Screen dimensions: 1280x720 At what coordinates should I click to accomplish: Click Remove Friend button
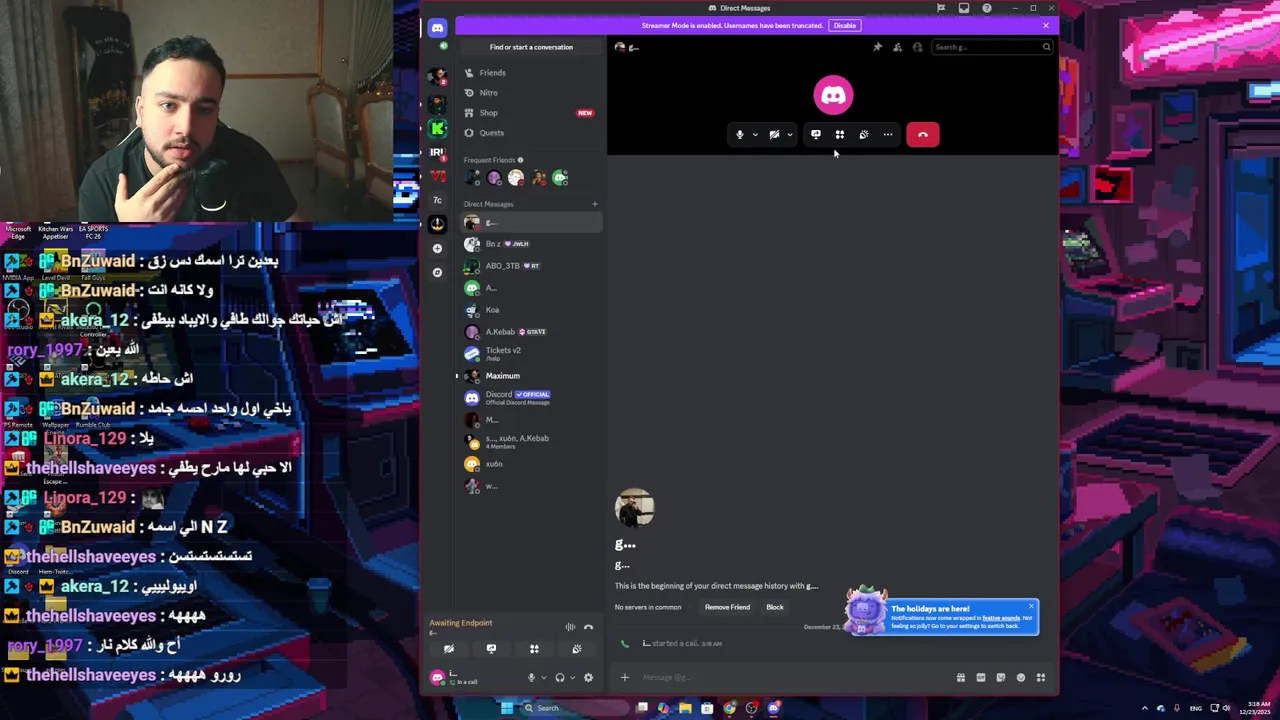click(727, 607)
